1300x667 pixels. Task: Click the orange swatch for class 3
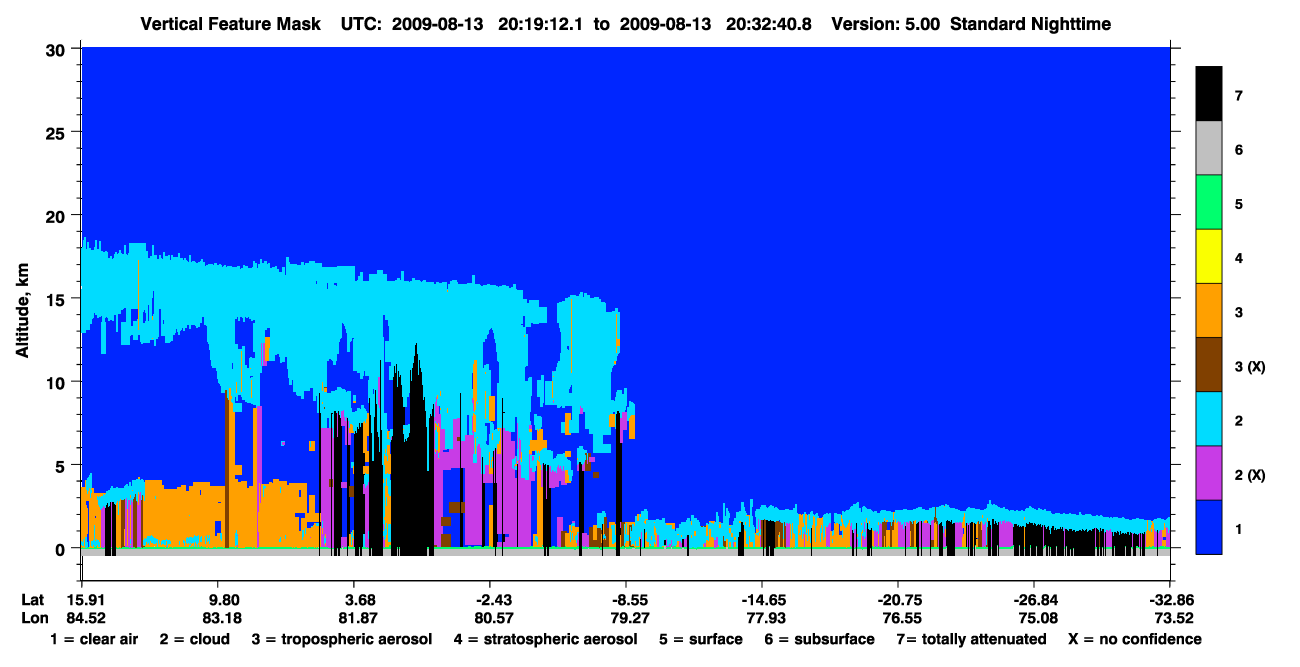(1208, 311)
